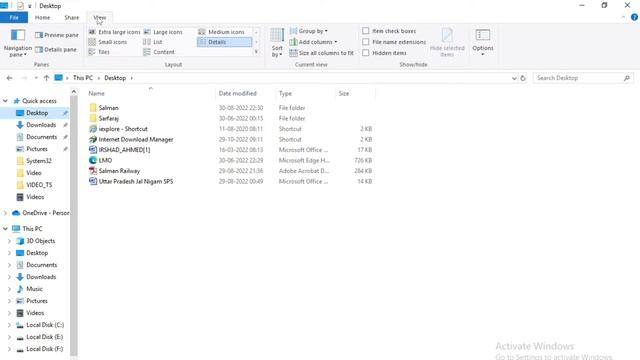The width and height of the screenshot is (640, 360).
Task: Select the Salman folder
Action: coord(109,108)
